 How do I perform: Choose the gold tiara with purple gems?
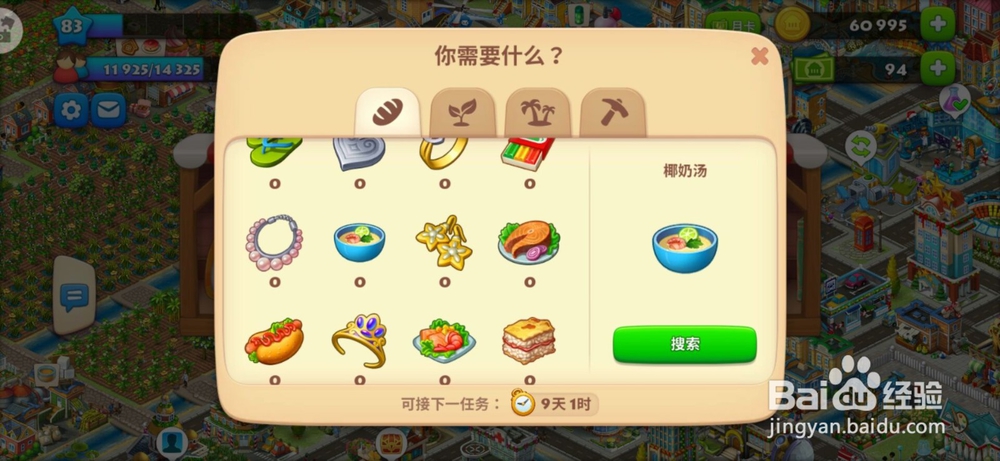360,340
